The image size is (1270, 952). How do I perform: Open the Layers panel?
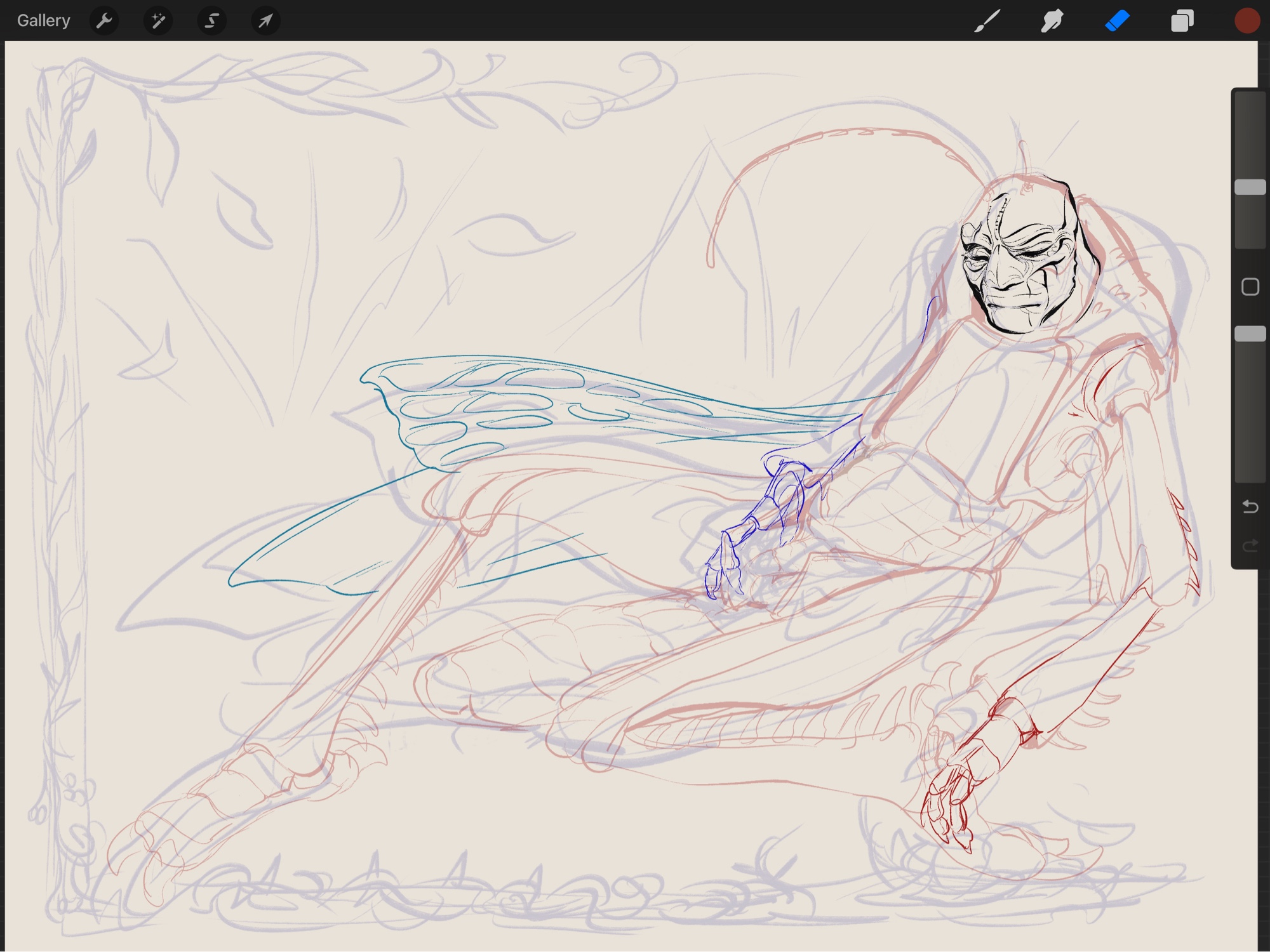pos(1182,21)
